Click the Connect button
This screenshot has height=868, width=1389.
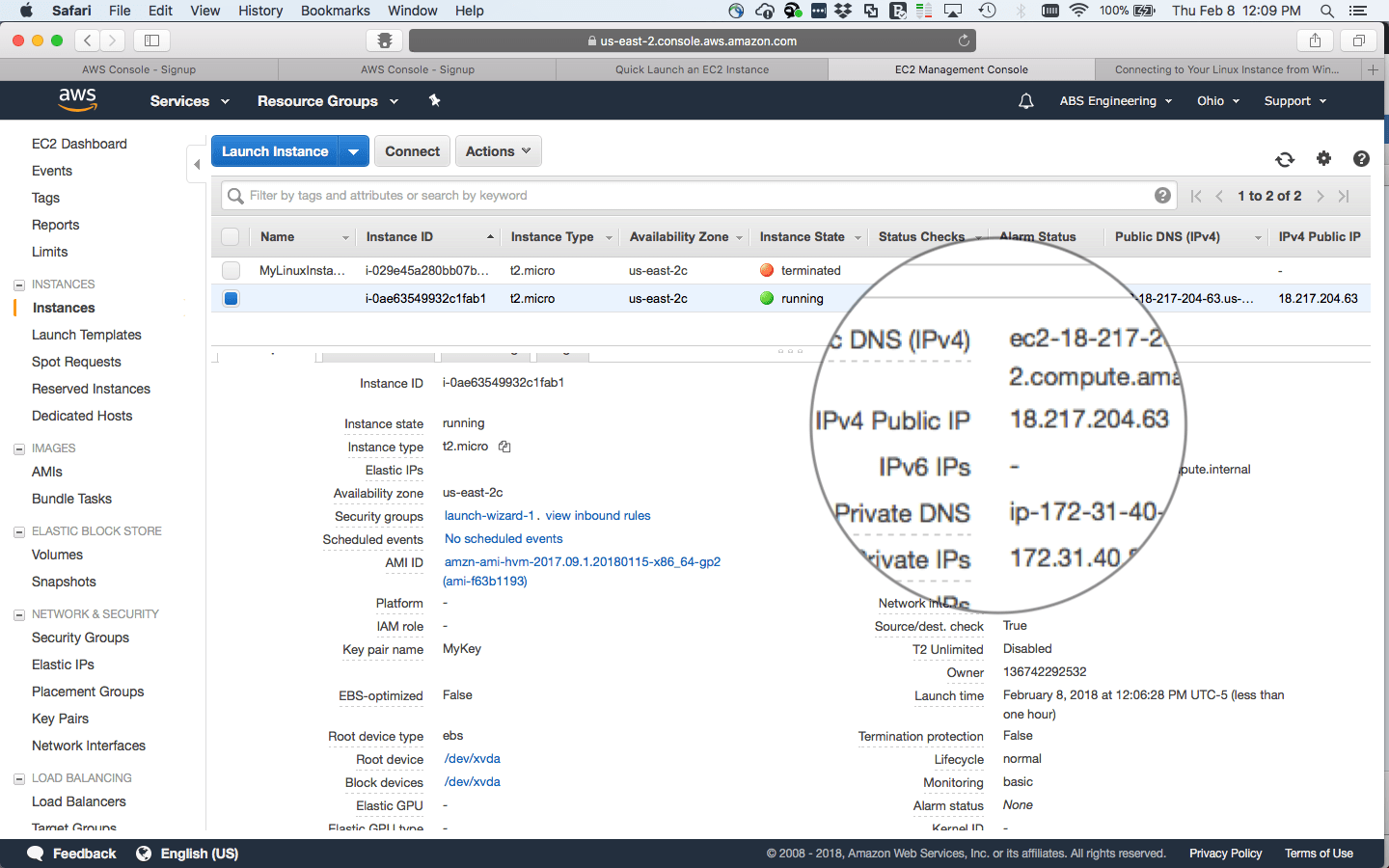[x=412, y=151]
